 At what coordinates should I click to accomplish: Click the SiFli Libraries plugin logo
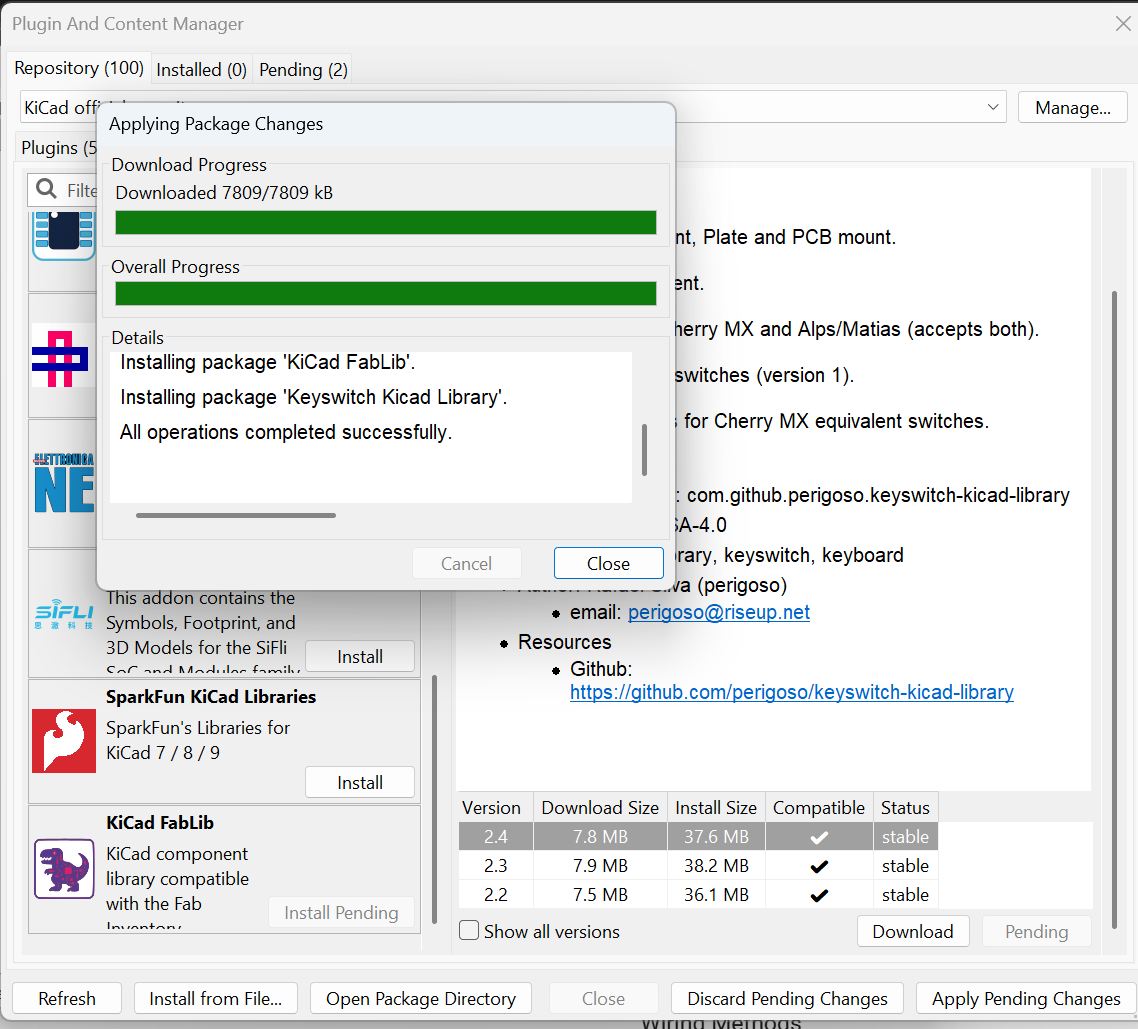point(64,614)
